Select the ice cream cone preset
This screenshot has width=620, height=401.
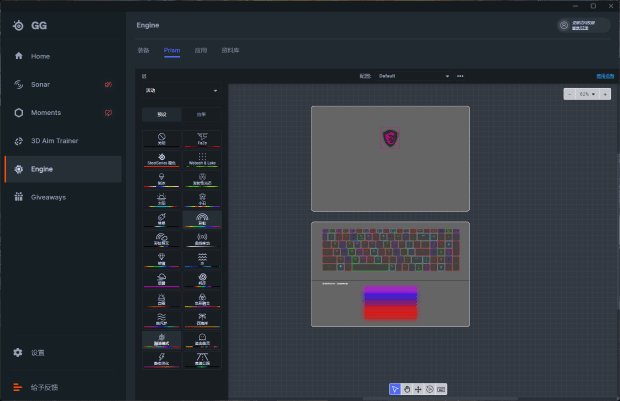pos(162,179)
